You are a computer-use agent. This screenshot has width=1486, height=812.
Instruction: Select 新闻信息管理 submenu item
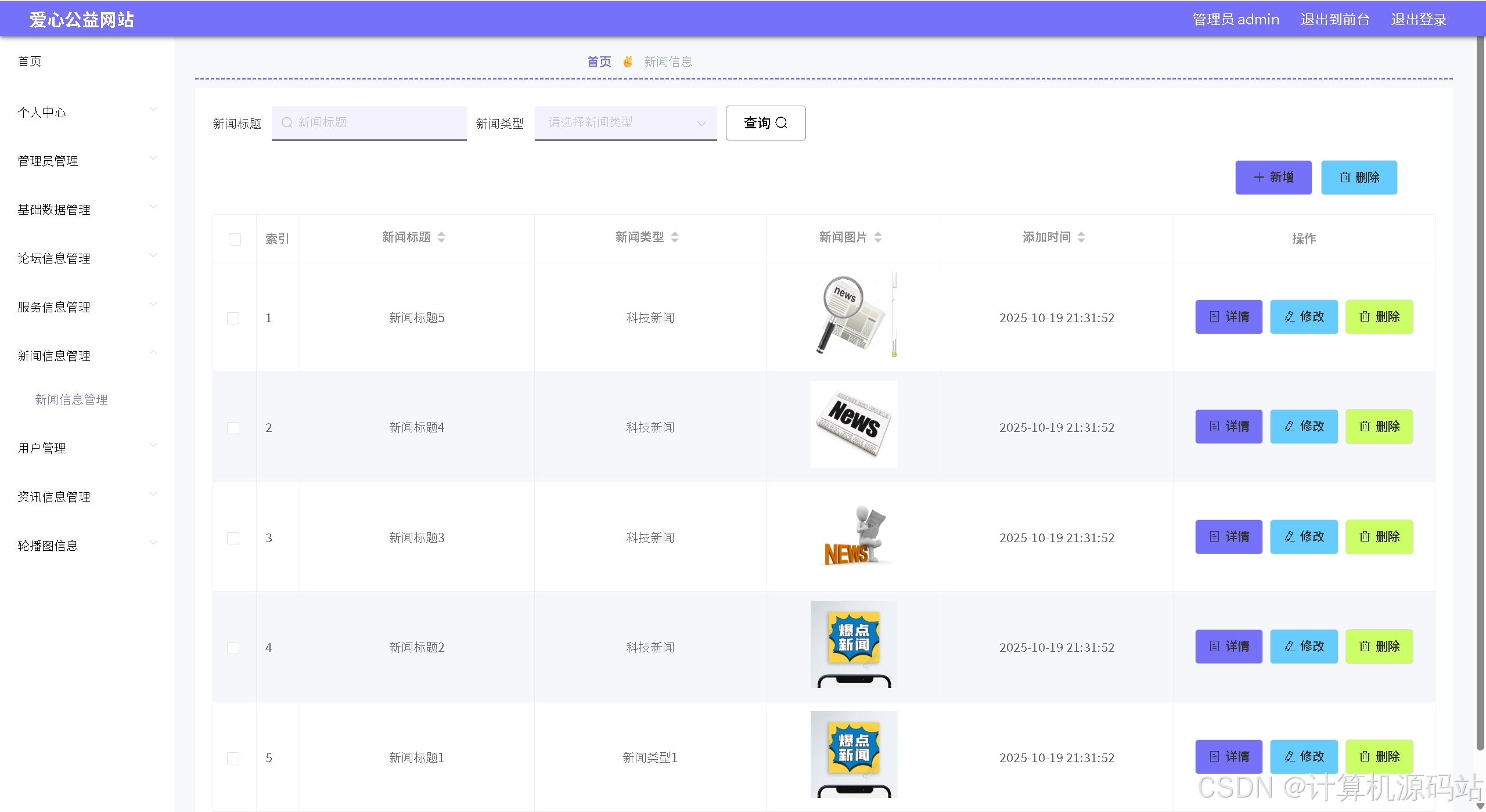[x=71, y=399]
